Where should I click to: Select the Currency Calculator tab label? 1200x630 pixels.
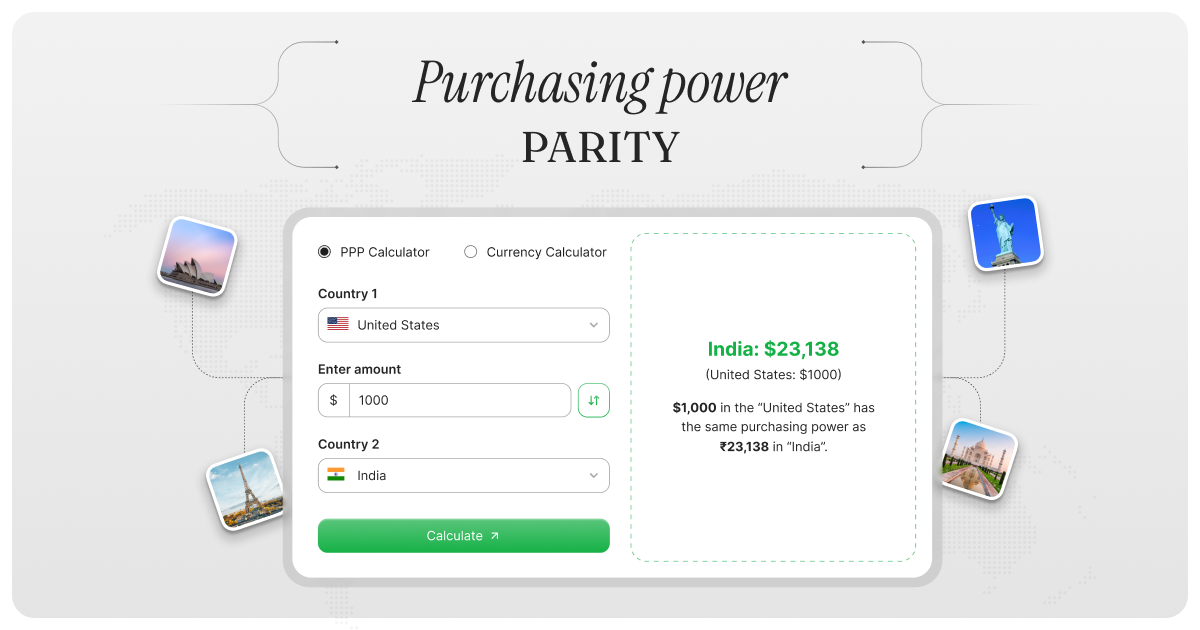tap(546, 251)
